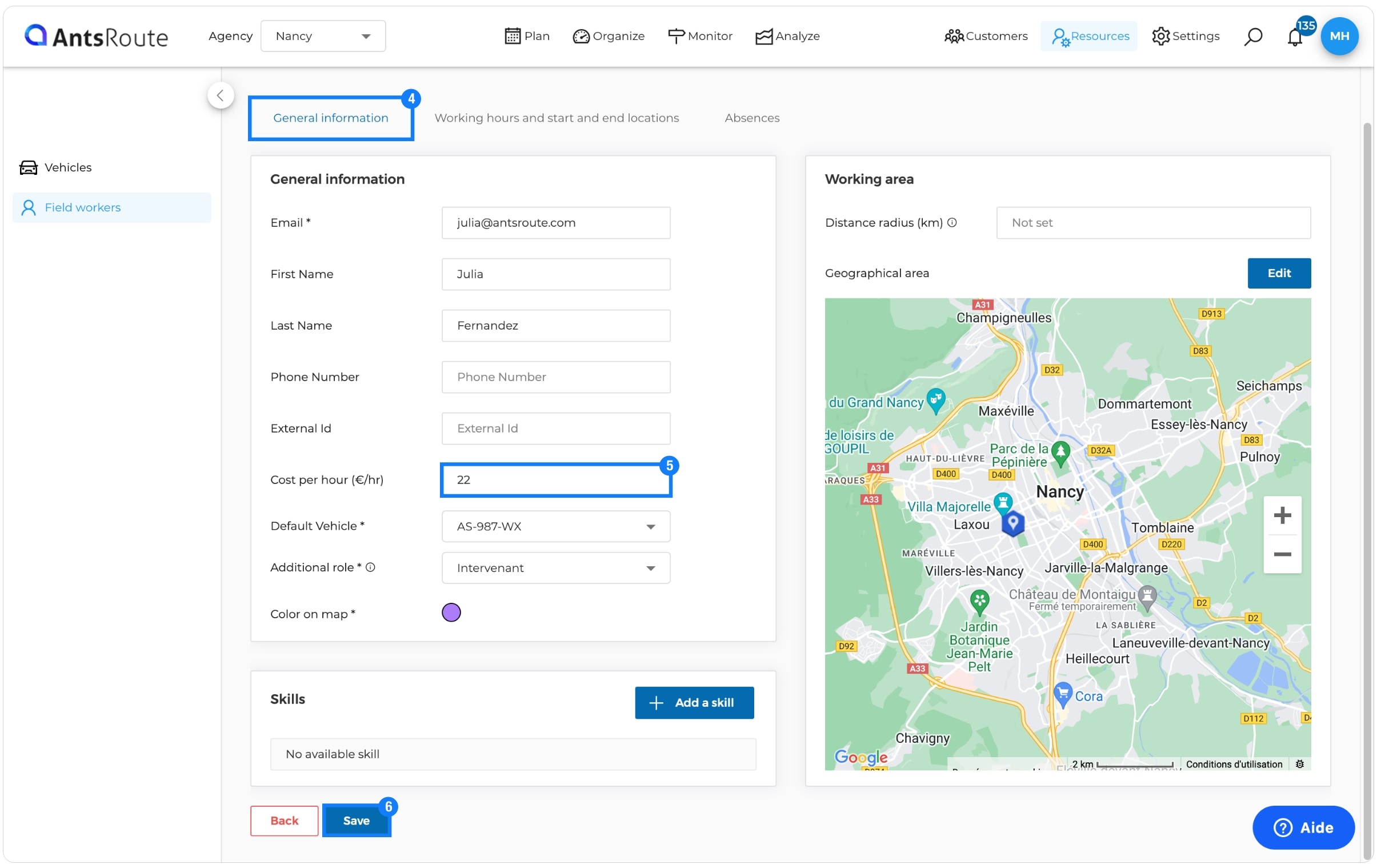Open the Resources section
The height and width of the screenshot is (868, 1377).
[x=1090, y=36]
